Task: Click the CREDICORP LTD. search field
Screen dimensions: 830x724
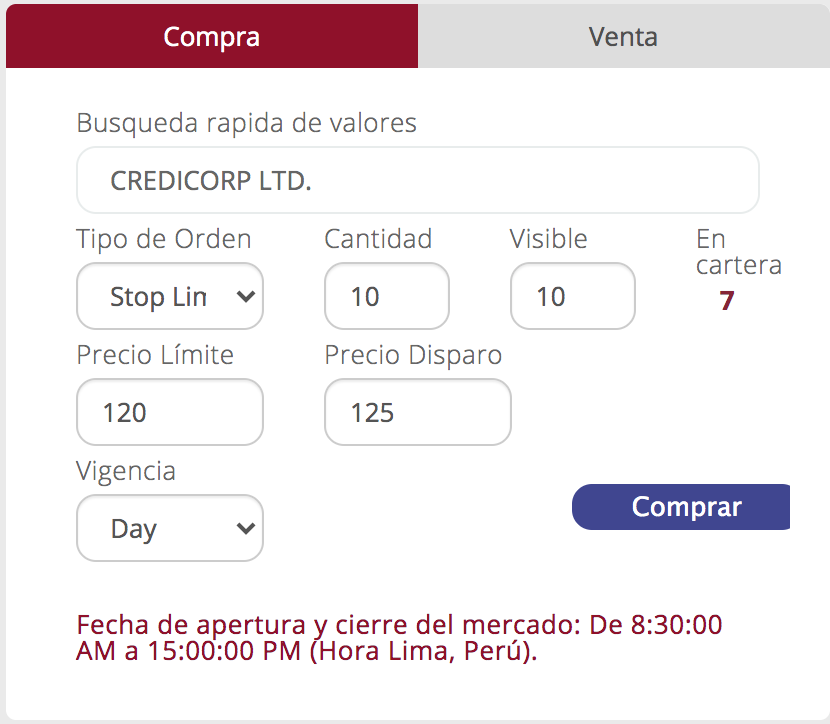Action: [x=418, y=180]
